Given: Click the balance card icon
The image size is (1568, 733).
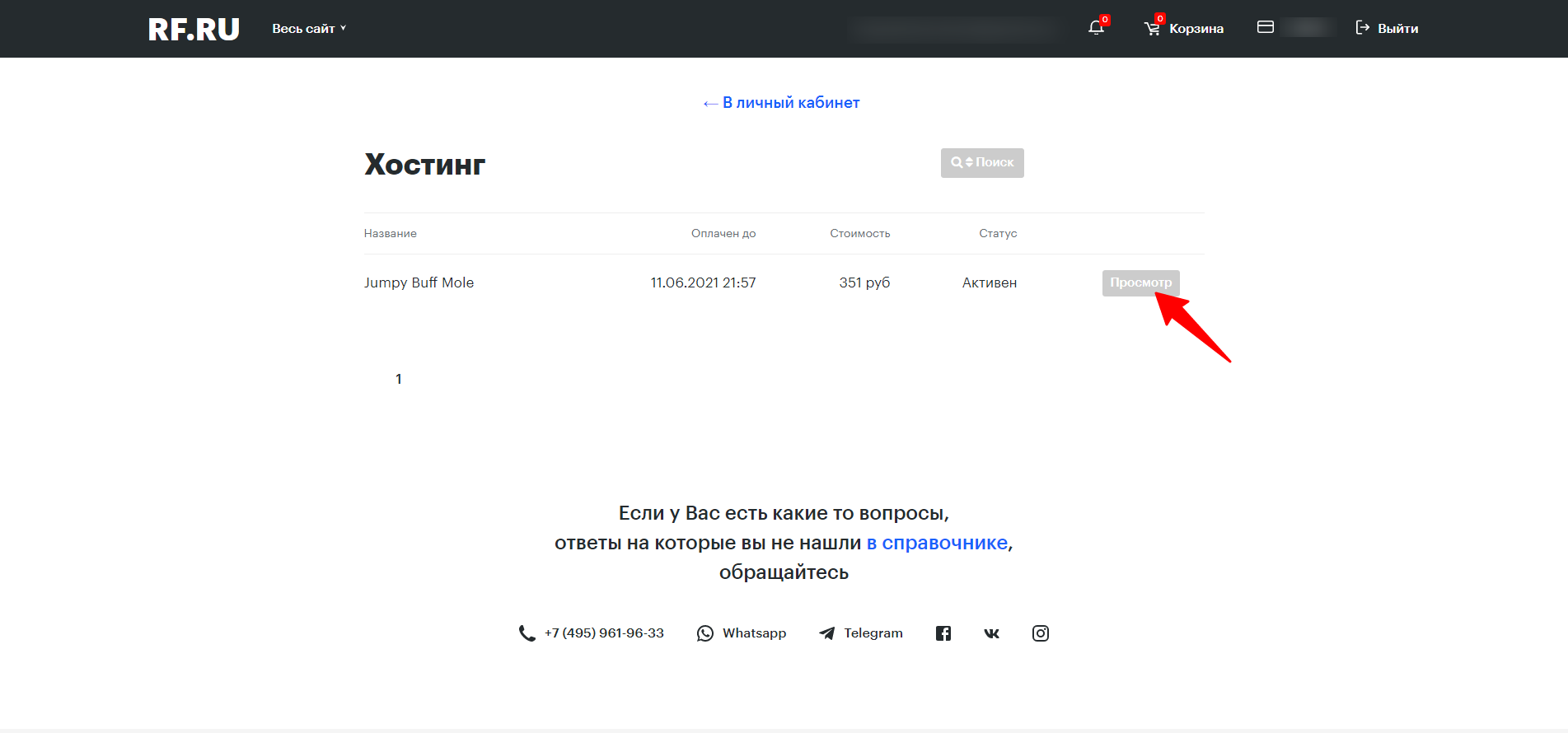Looking at the screenshot, I should pos(1266,28).
